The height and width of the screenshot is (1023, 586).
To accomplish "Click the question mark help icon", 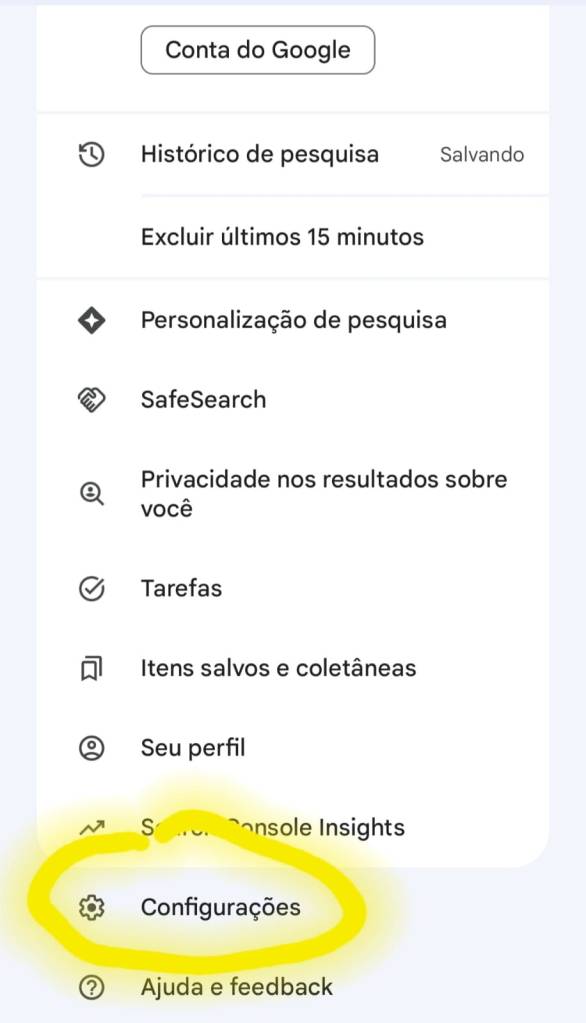I will click(91, 987).
